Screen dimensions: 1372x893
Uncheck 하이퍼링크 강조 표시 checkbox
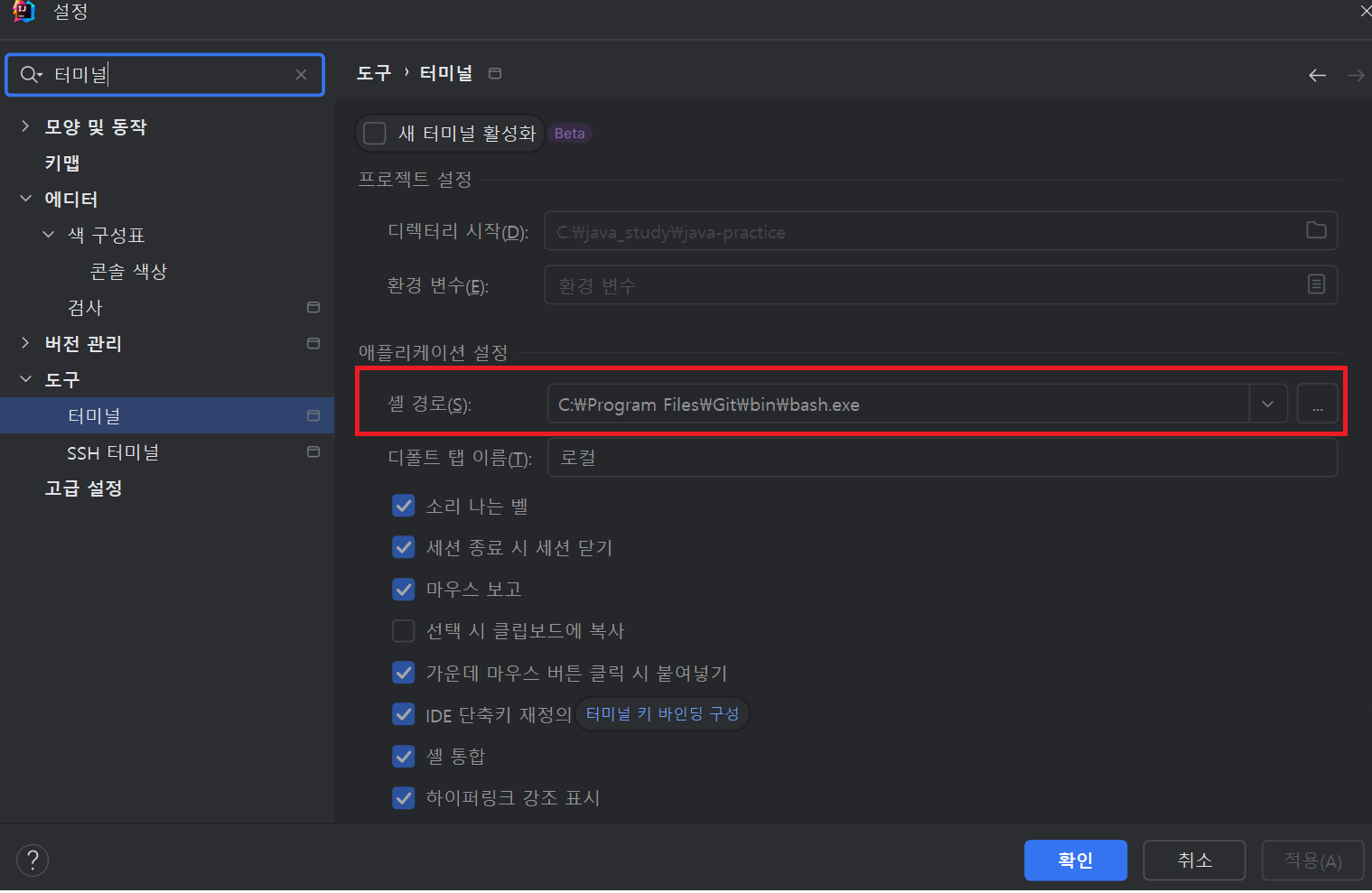click(404, 797)
